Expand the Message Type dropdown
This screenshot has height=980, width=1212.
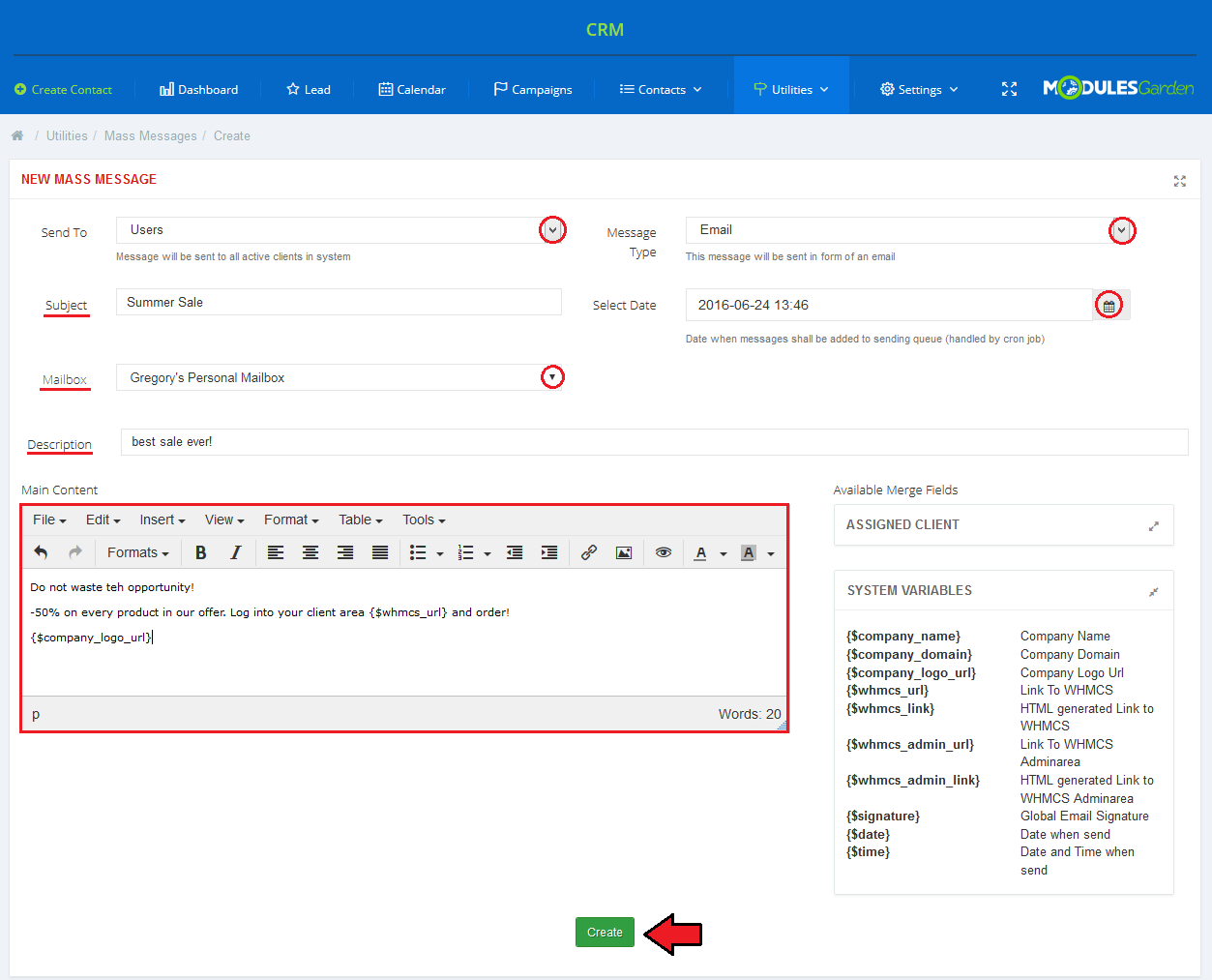click(1121, 230)
